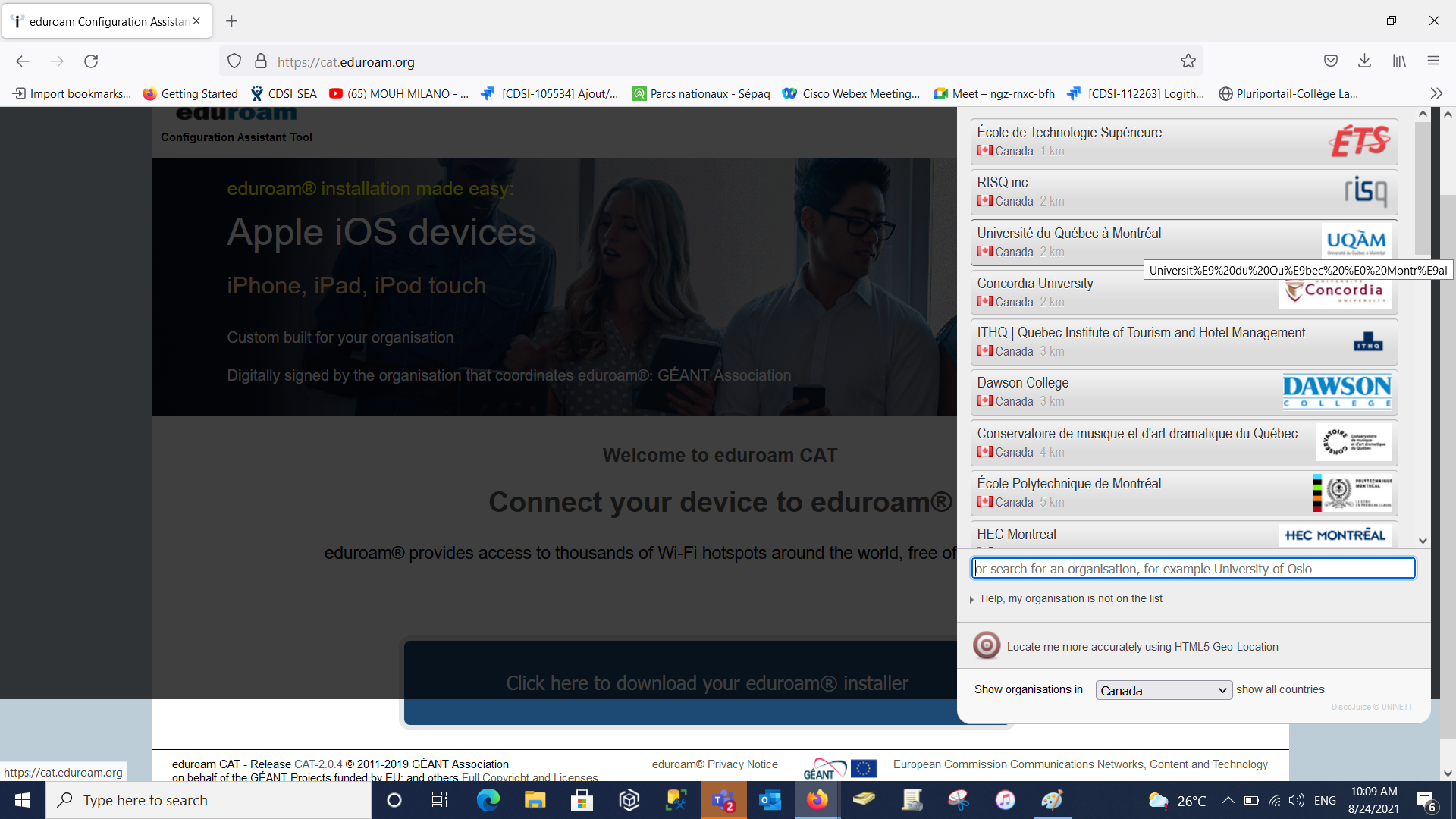Open the volume control in tray
1456x819 pixels.
[x=1298, y=800]
